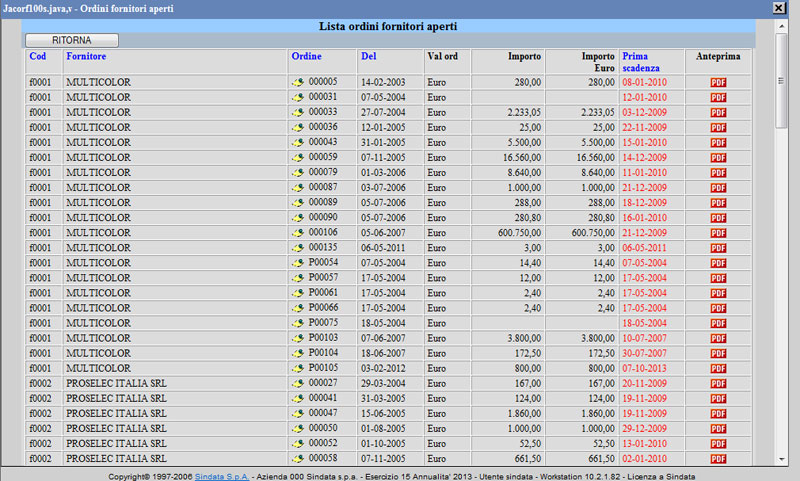This screenshot has width=800, height=481.
Task: Click the order icon beside P00057
Action: [298, 278]
